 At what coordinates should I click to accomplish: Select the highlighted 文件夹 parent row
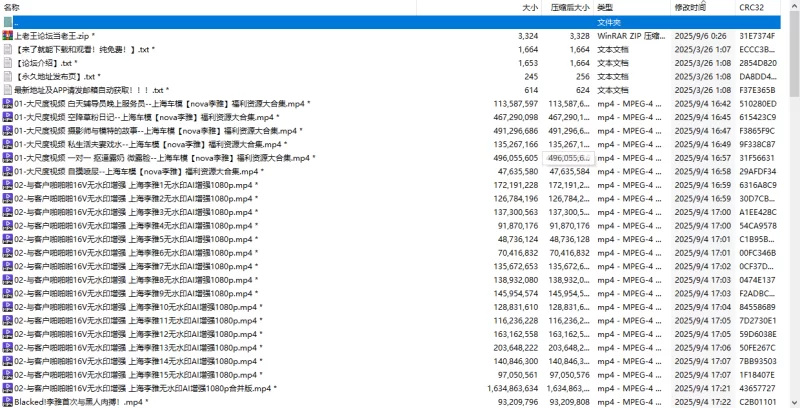[x=390, y=22]
